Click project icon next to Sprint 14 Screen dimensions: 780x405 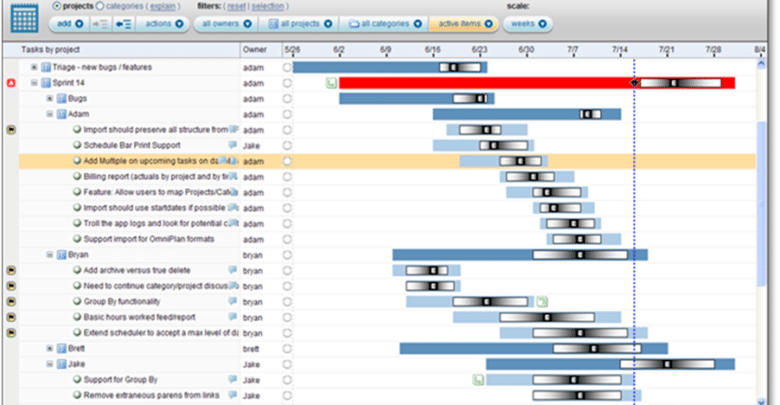click(x=46, y=83)
